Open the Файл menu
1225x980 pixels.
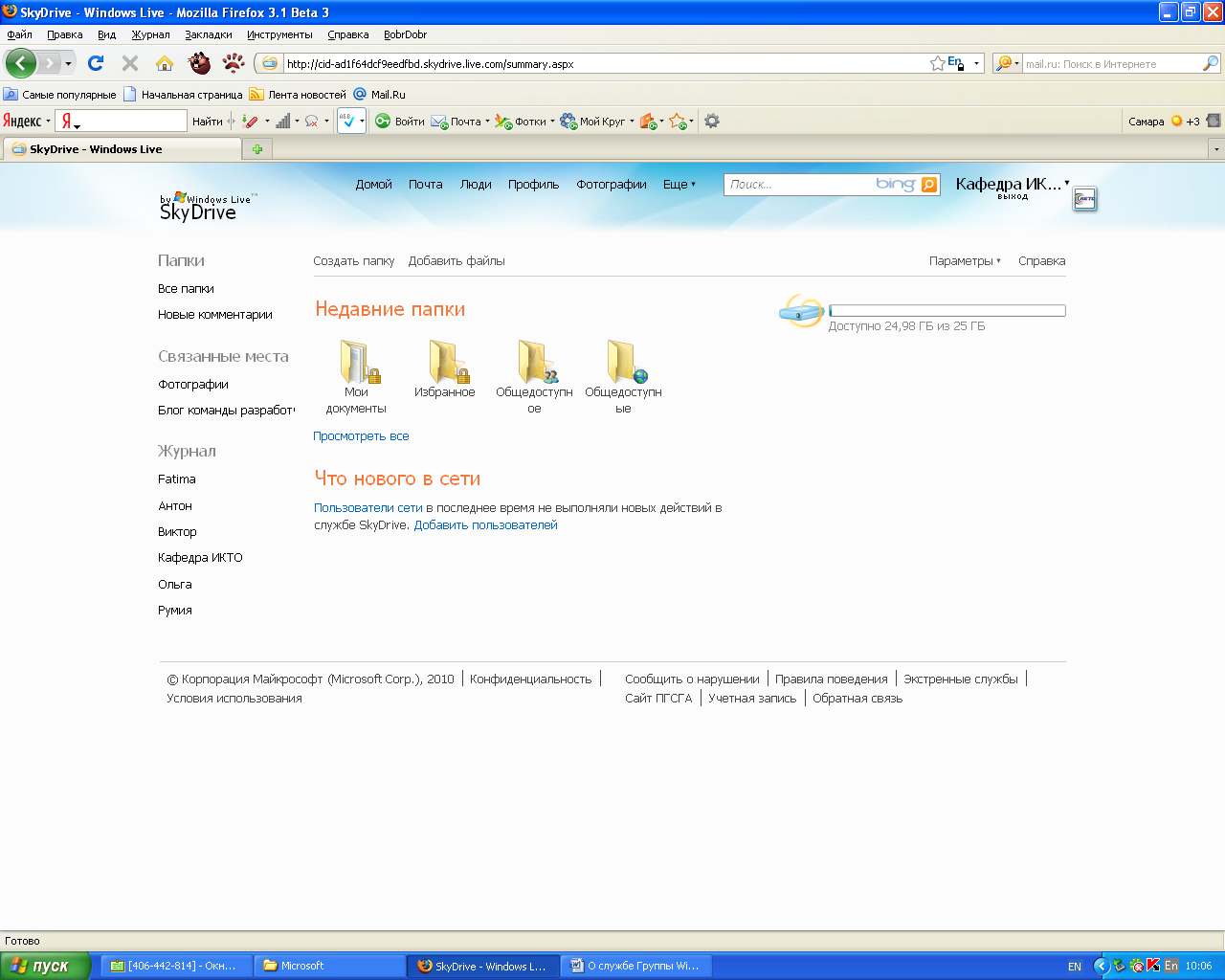click(19, 34)
